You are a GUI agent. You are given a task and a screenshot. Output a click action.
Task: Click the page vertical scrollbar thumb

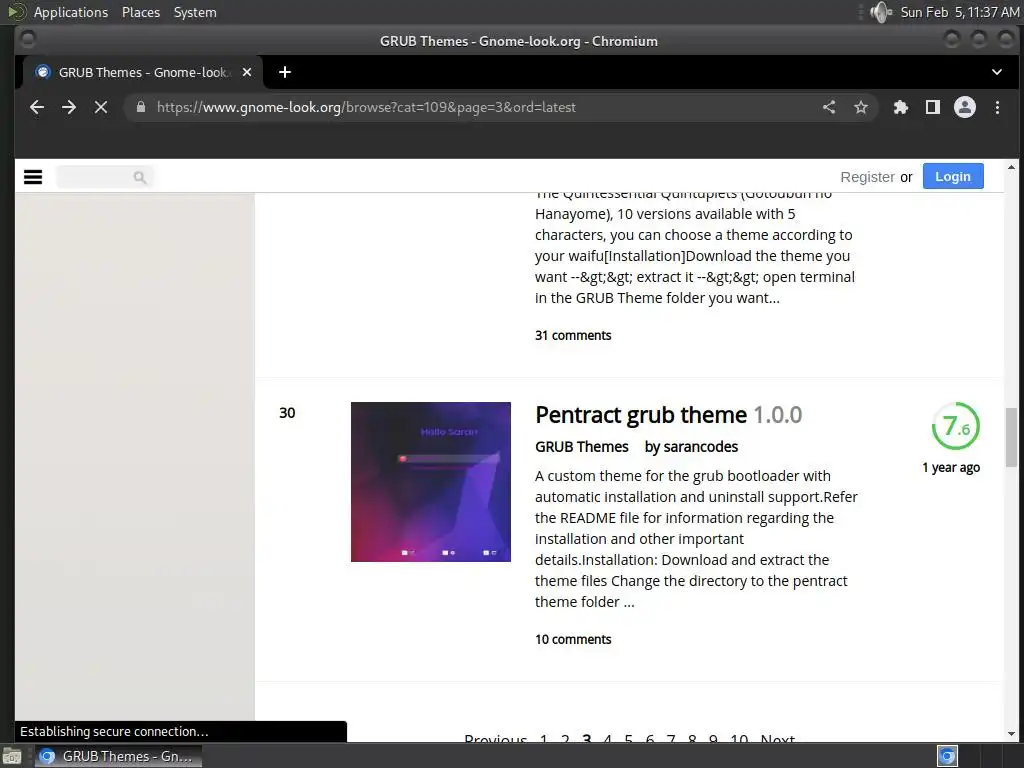tap(1011, 438)
